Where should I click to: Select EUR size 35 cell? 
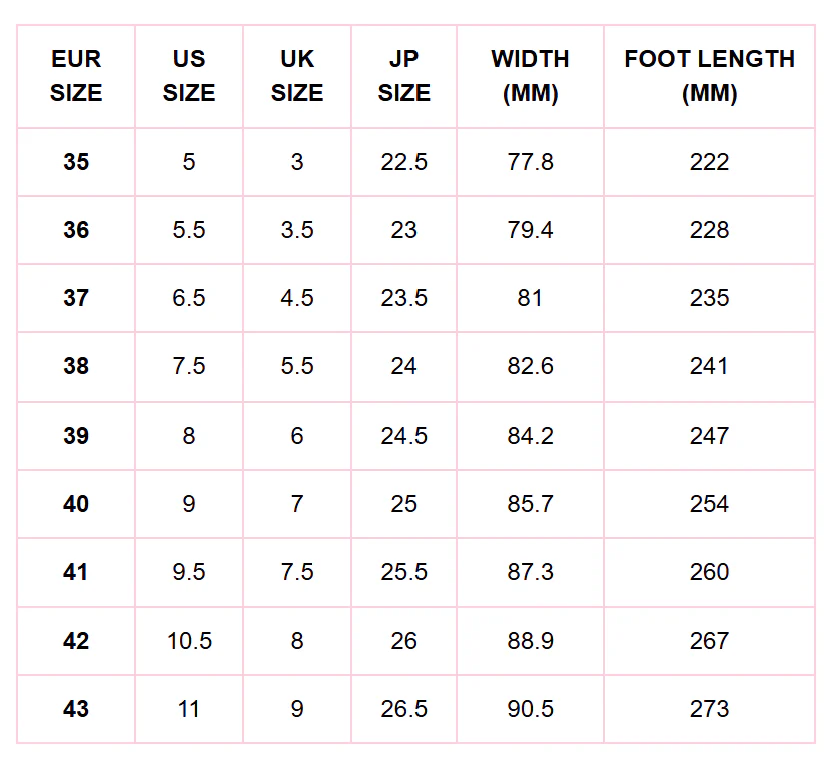pos(76,162)
